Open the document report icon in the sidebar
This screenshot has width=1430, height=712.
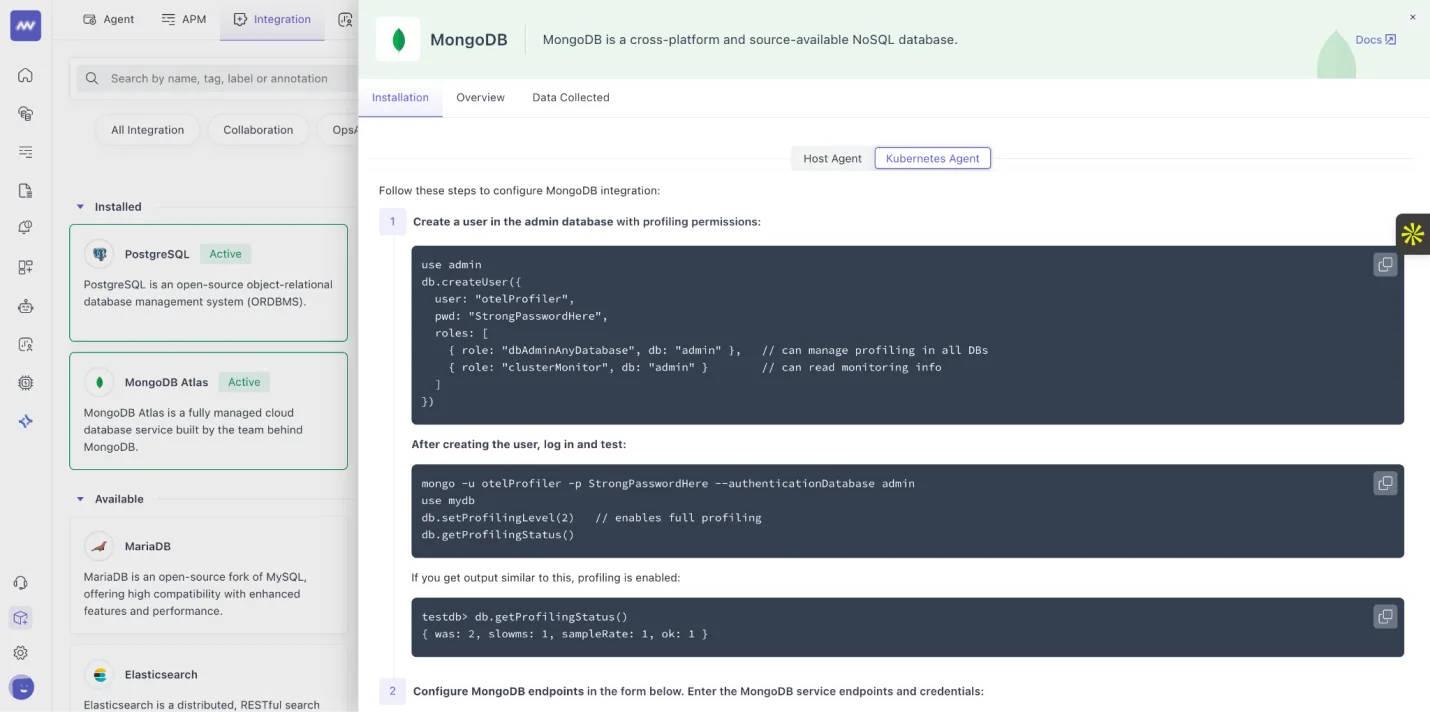(x=25, y=190)
